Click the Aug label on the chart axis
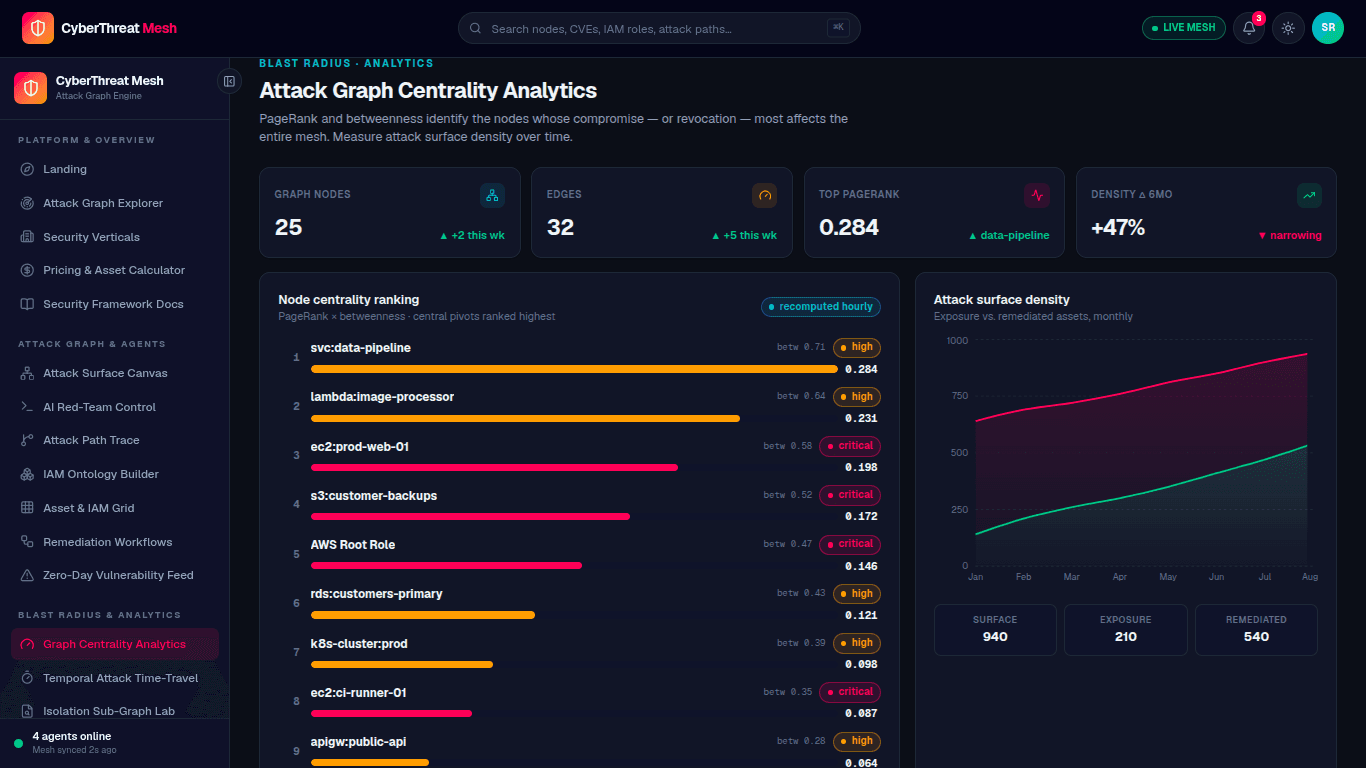The height and width of the screenshot is (768, 1366). coord(1310,577)
